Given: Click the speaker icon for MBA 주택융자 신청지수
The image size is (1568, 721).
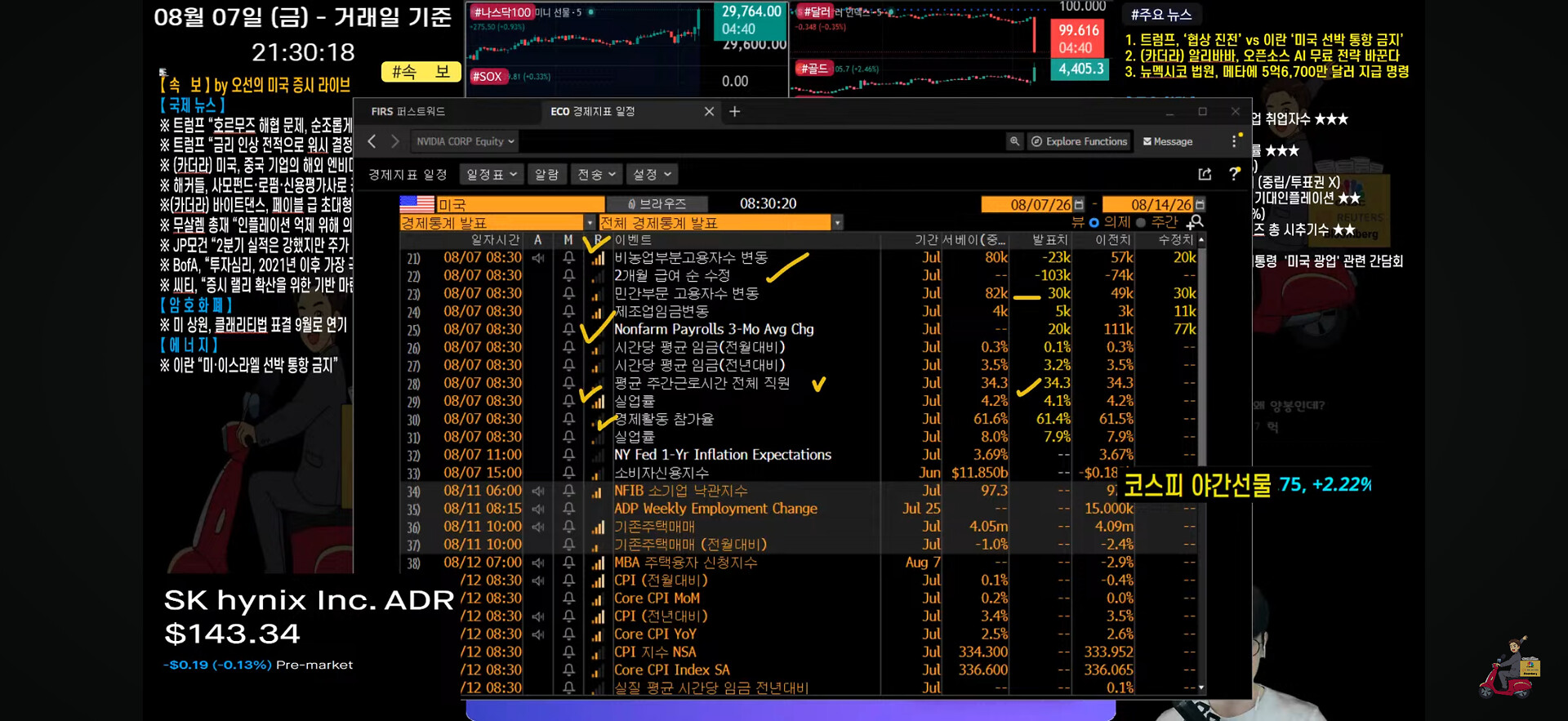Looking at the screenshot, I should 538,563.
